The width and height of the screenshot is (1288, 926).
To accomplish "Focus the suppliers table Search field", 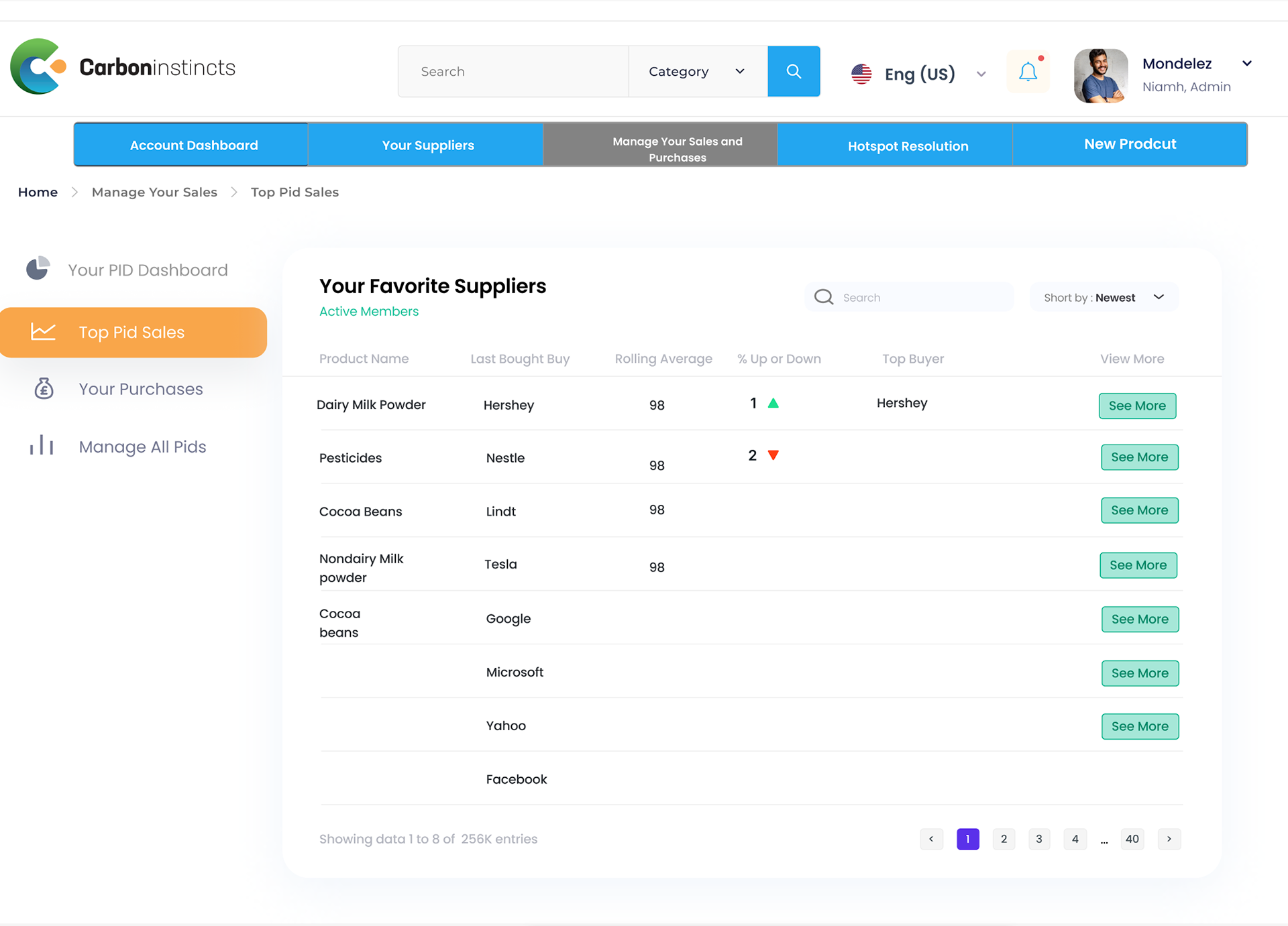I will pos(909,297).
